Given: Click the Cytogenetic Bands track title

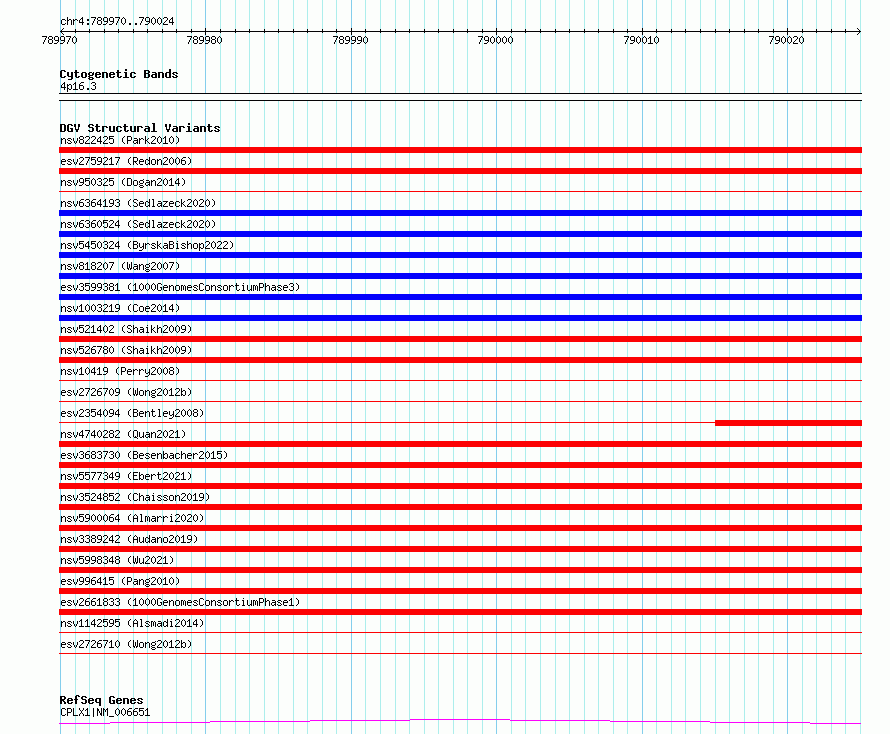Looking at the screenshot, I should coord(119,74).
